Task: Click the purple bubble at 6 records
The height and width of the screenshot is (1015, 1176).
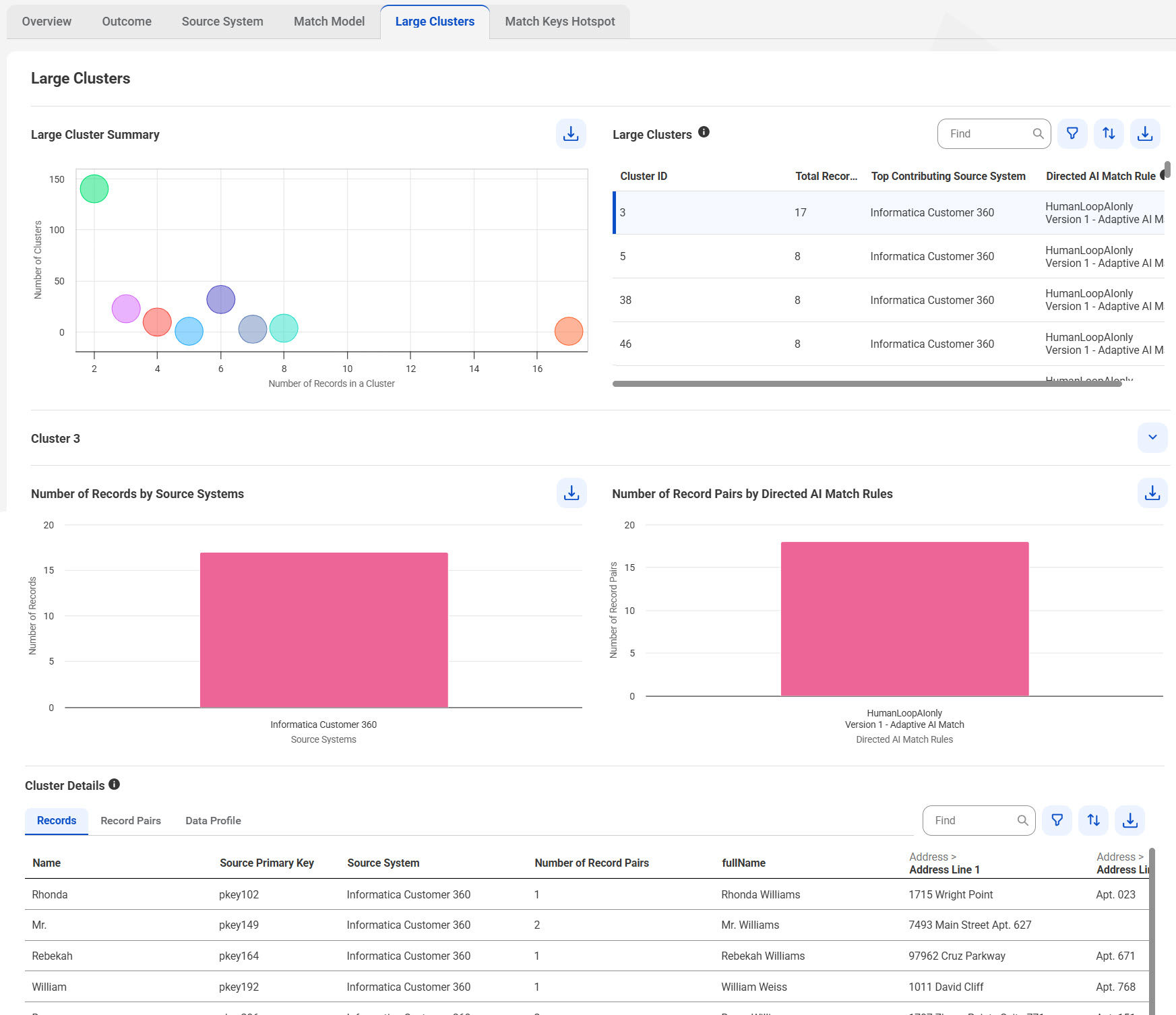Action: [x=220, y=299]
